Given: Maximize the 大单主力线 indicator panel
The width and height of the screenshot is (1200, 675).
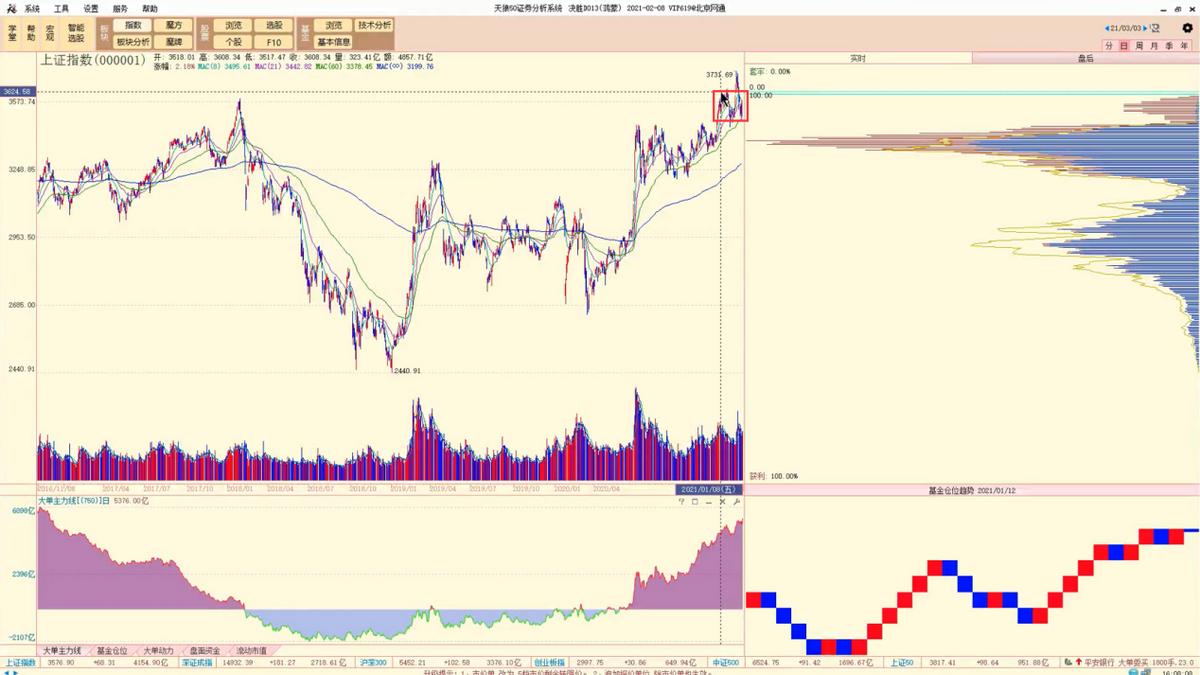Looking at the screenshot, I should (695, 501).
